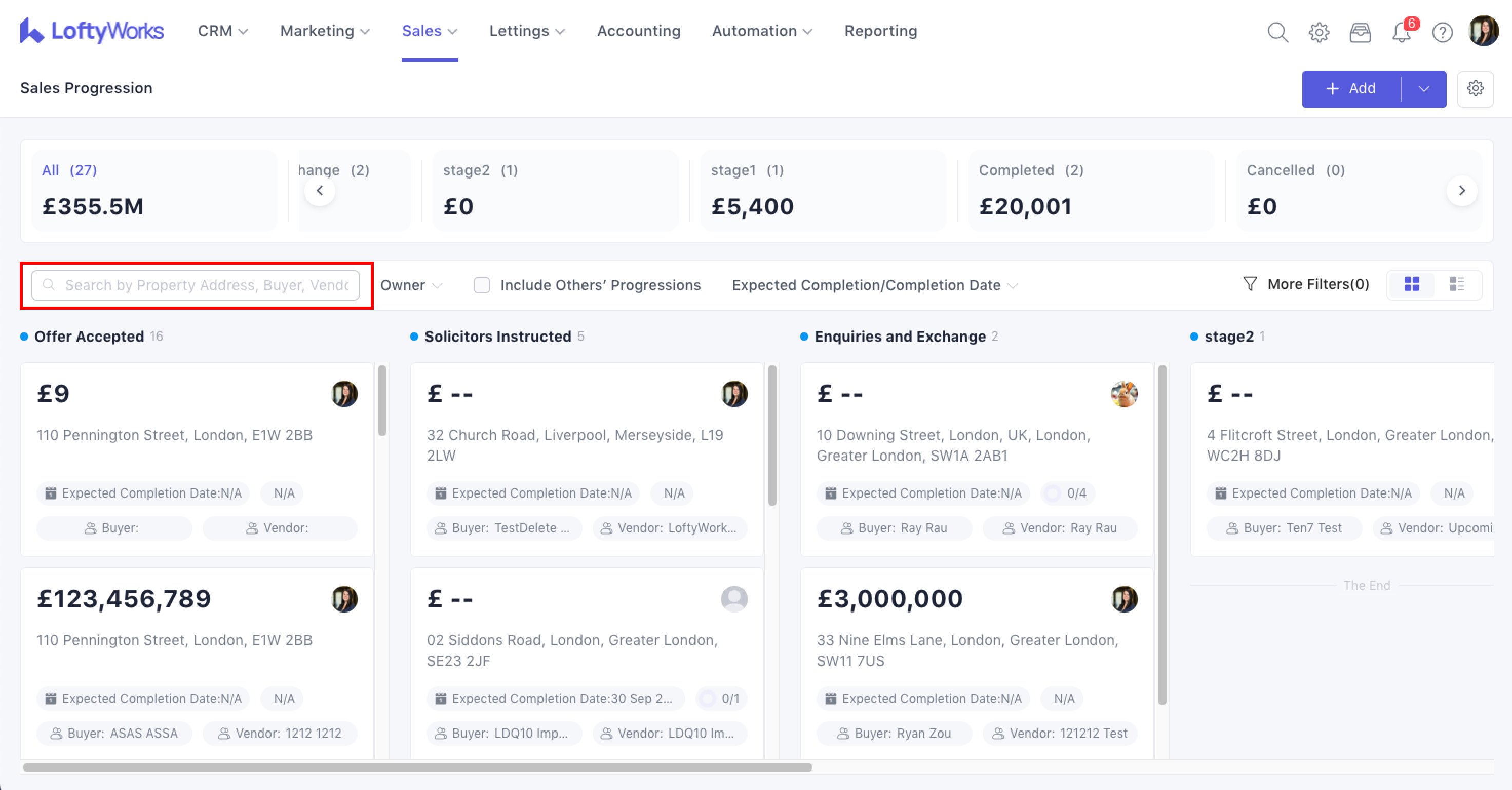The height and width of the screenshot is (790, 1512).
Task: Open the Lettings menu
Action: pos(527,30)
